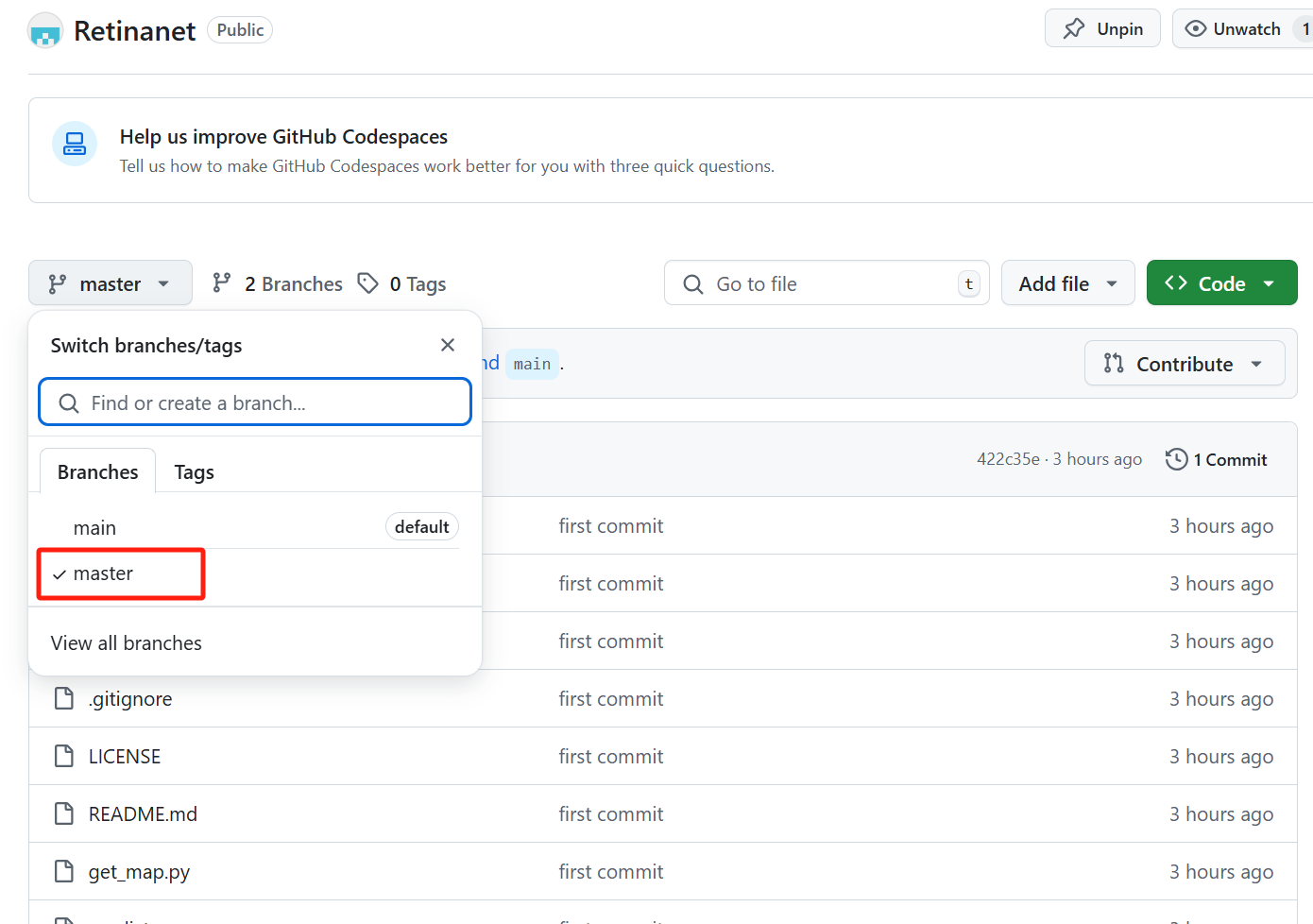Image resolution: width=1313 pixels, height=924 pixels.
Task: Click the Retinanet repository avatar icon
Action: pos(45,31)
